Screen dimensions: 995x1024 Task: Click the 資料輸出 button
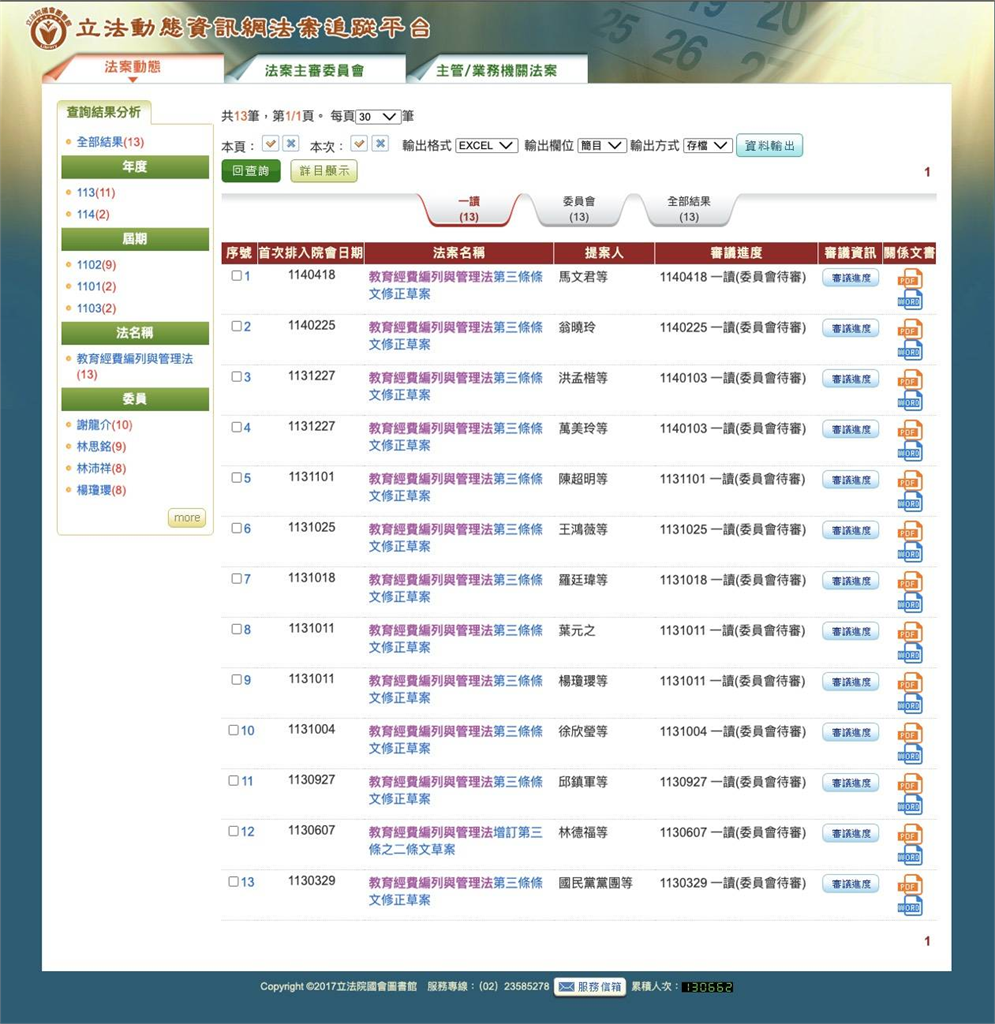tap(769, 146)
